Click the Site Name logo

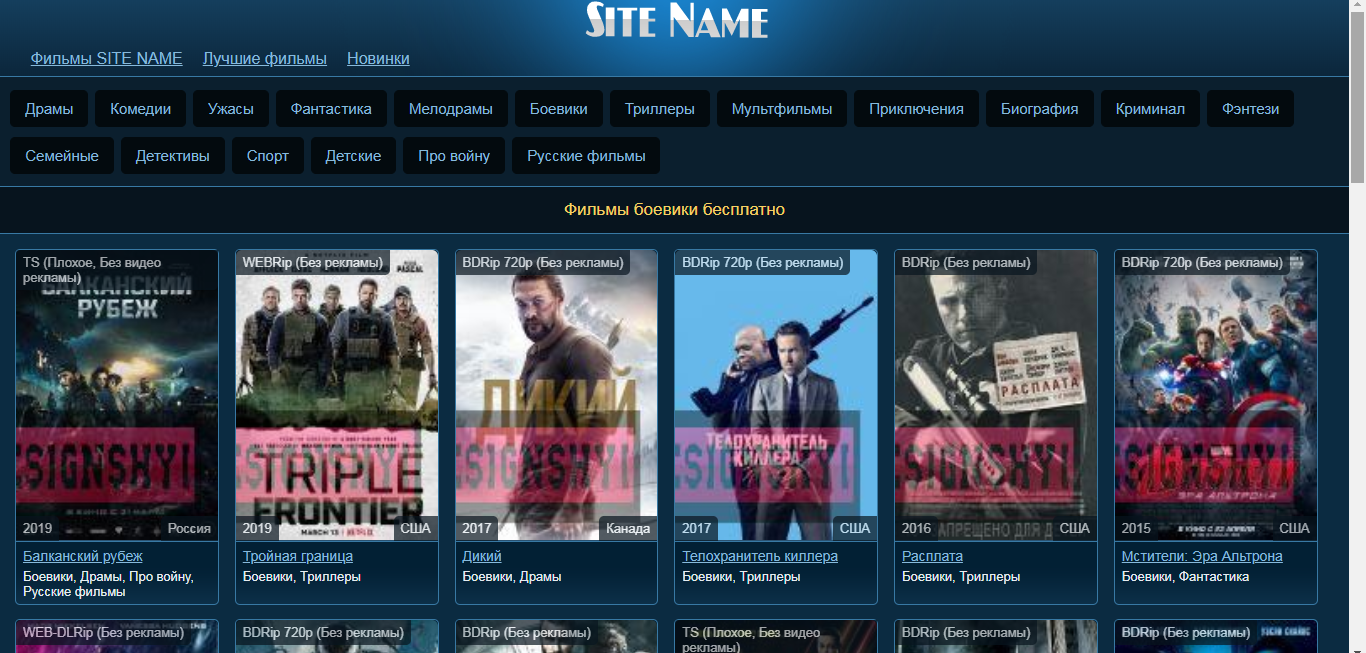click(x=677, y=20)
